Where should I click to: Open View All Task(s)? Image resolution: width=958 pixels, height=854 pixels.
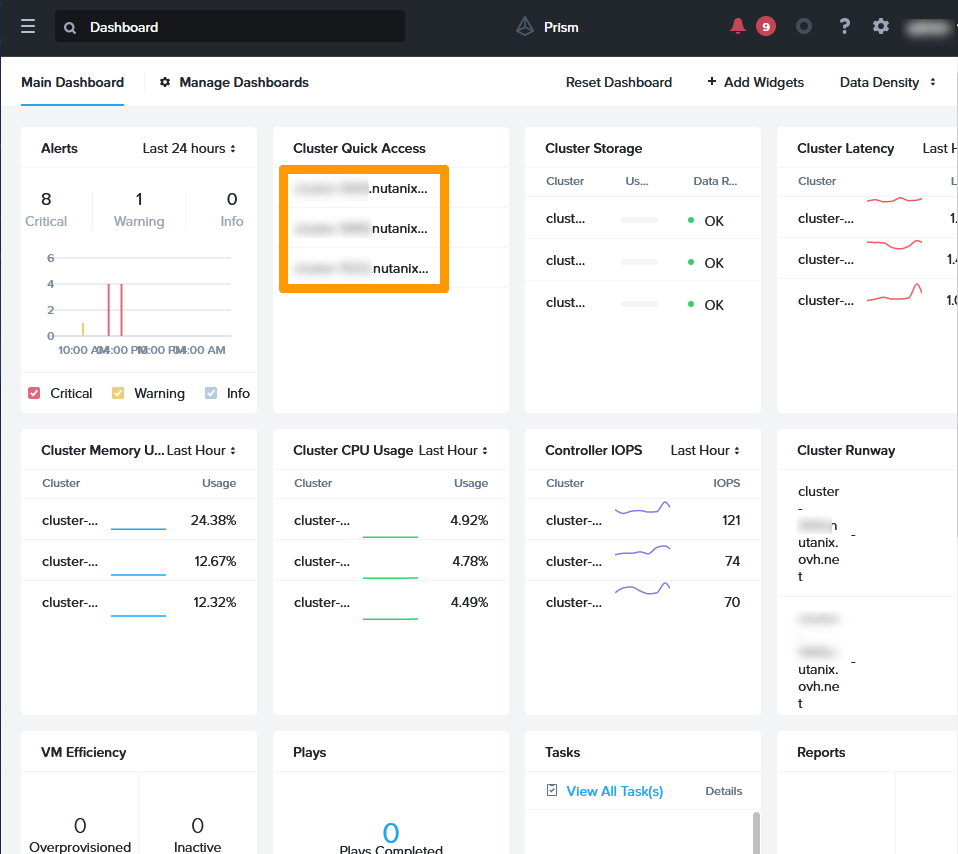[x=613, y=790]
